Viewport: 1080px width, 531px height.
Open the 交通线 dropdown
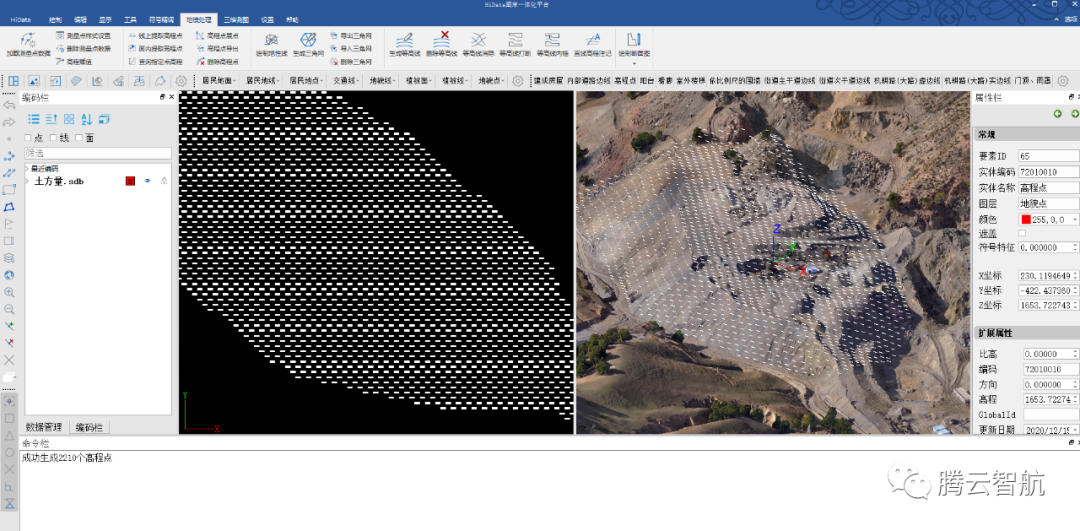346,80
